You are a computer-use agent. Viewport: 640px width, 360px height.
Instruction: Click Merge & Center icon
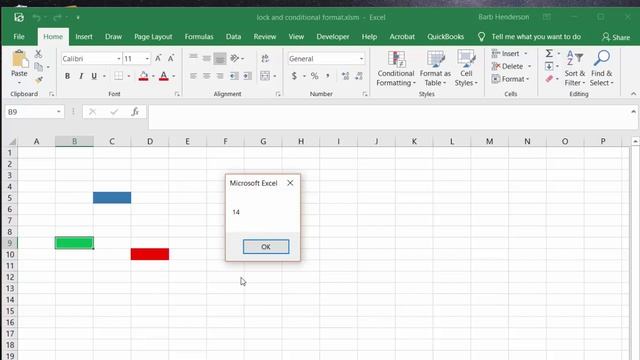point(265,76)
